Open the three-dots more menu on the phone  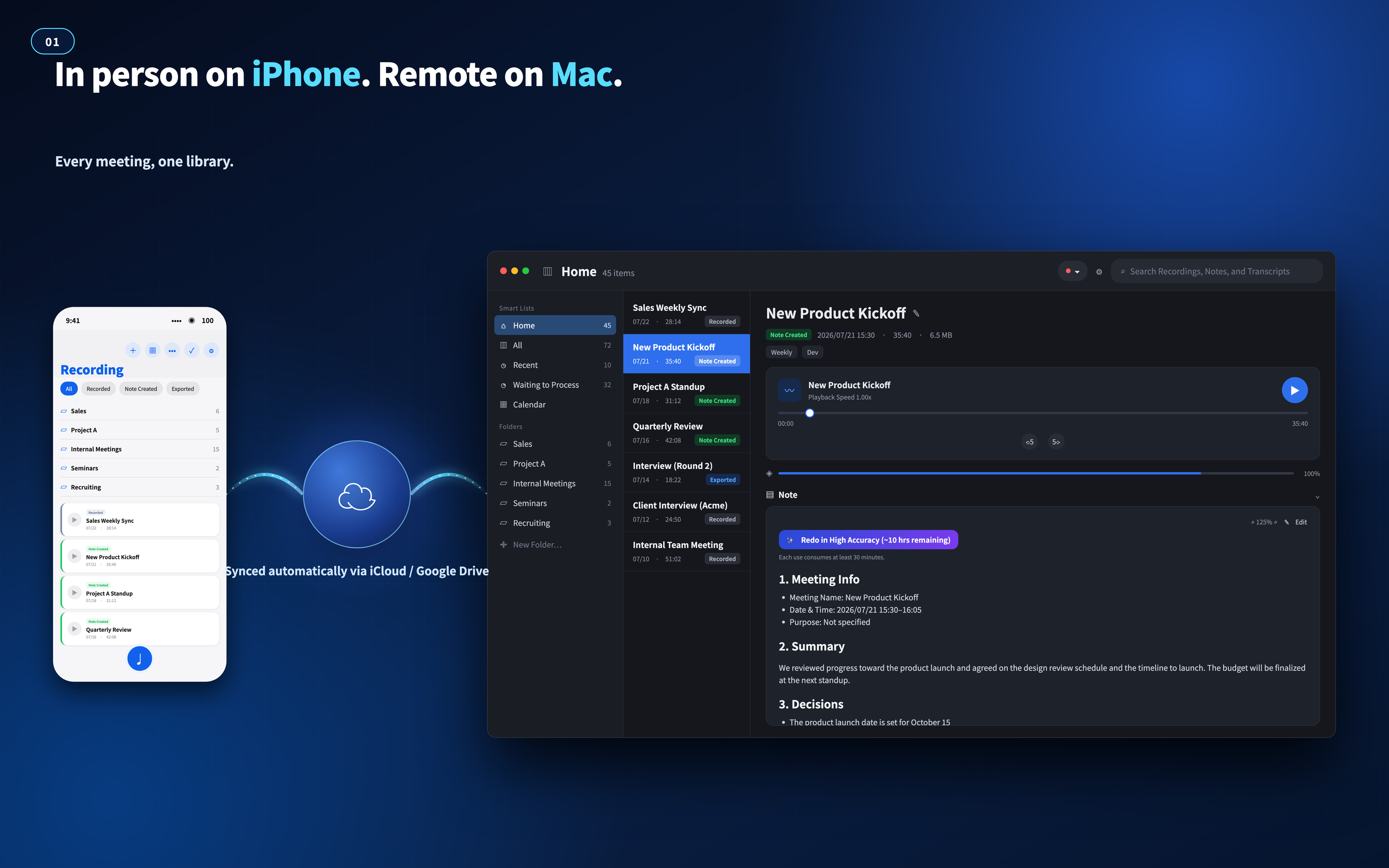[172, 350]
